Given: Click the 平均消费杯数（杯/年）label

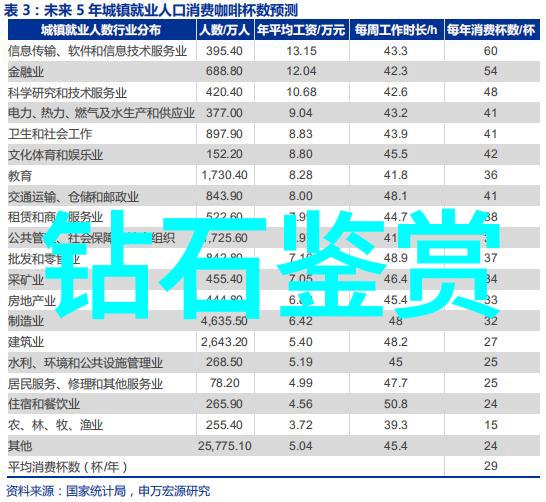Looking at the screenshot, I should tap(68, 467).
